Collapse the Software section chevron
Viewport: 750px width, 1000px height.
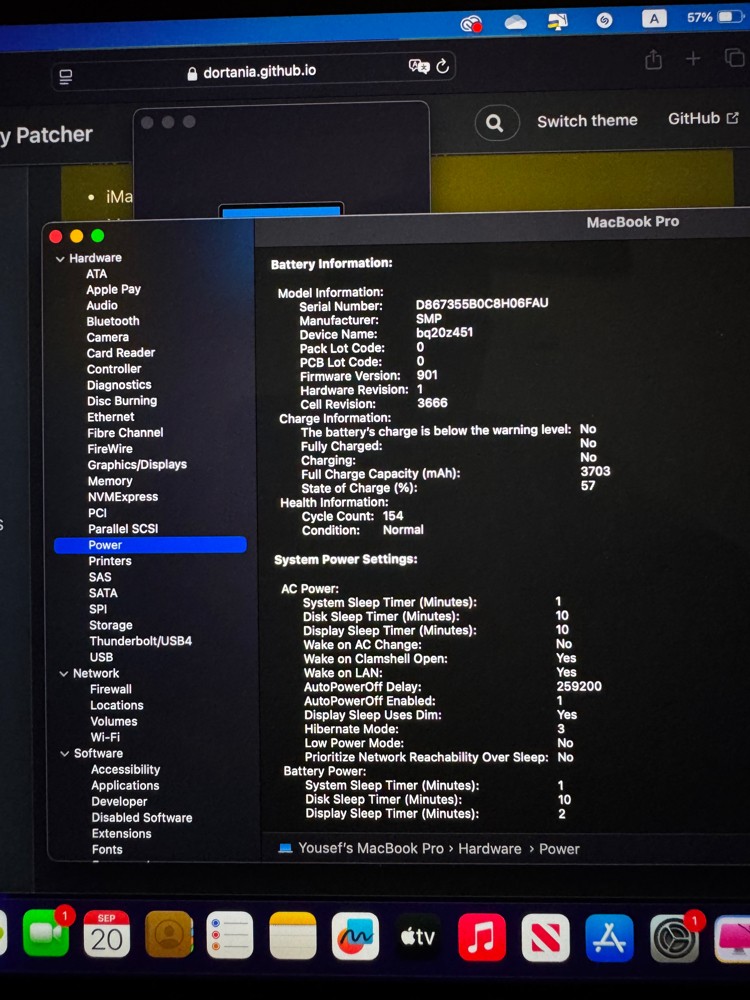[x=64, y=753]
